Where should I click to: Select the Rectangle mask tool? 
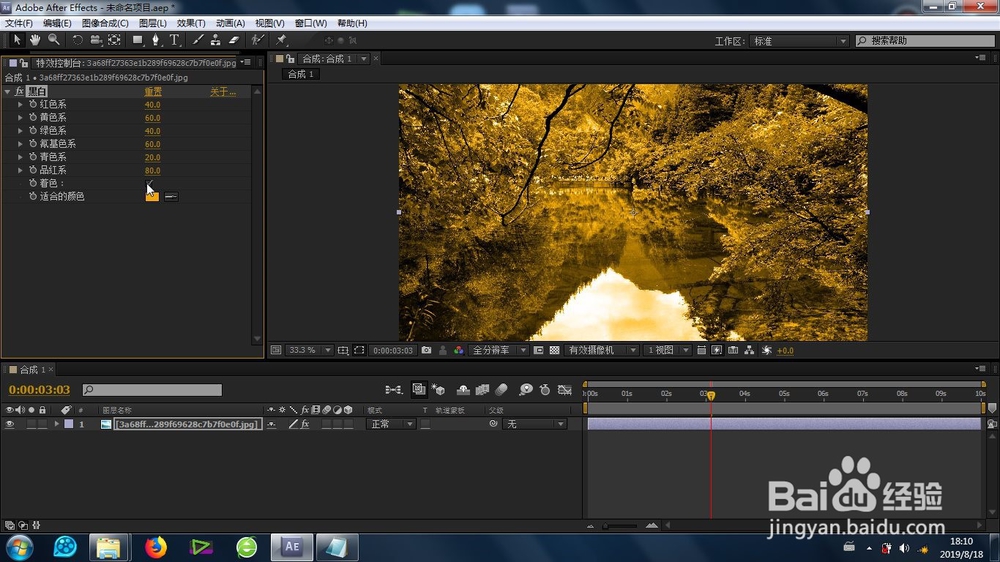click(137, 40)
